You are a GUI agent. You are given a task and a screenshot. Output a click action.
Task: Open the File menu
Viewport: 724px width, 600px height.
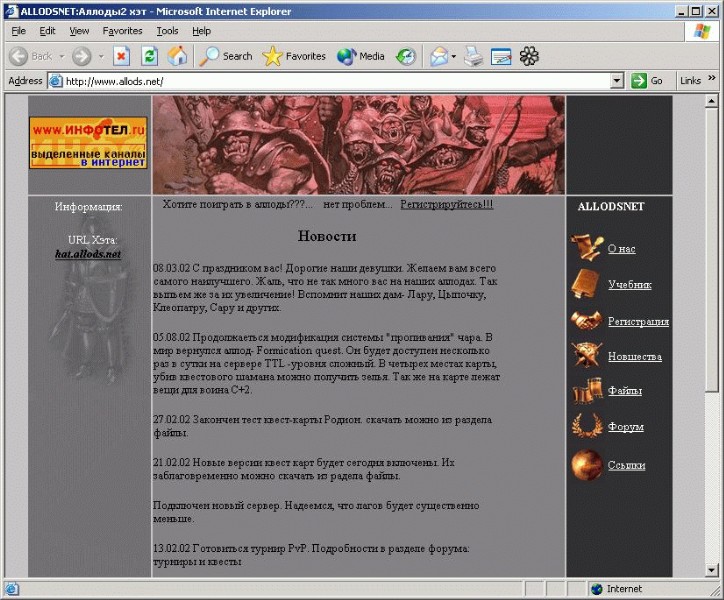pyautogui.click(x=18, y=31)
